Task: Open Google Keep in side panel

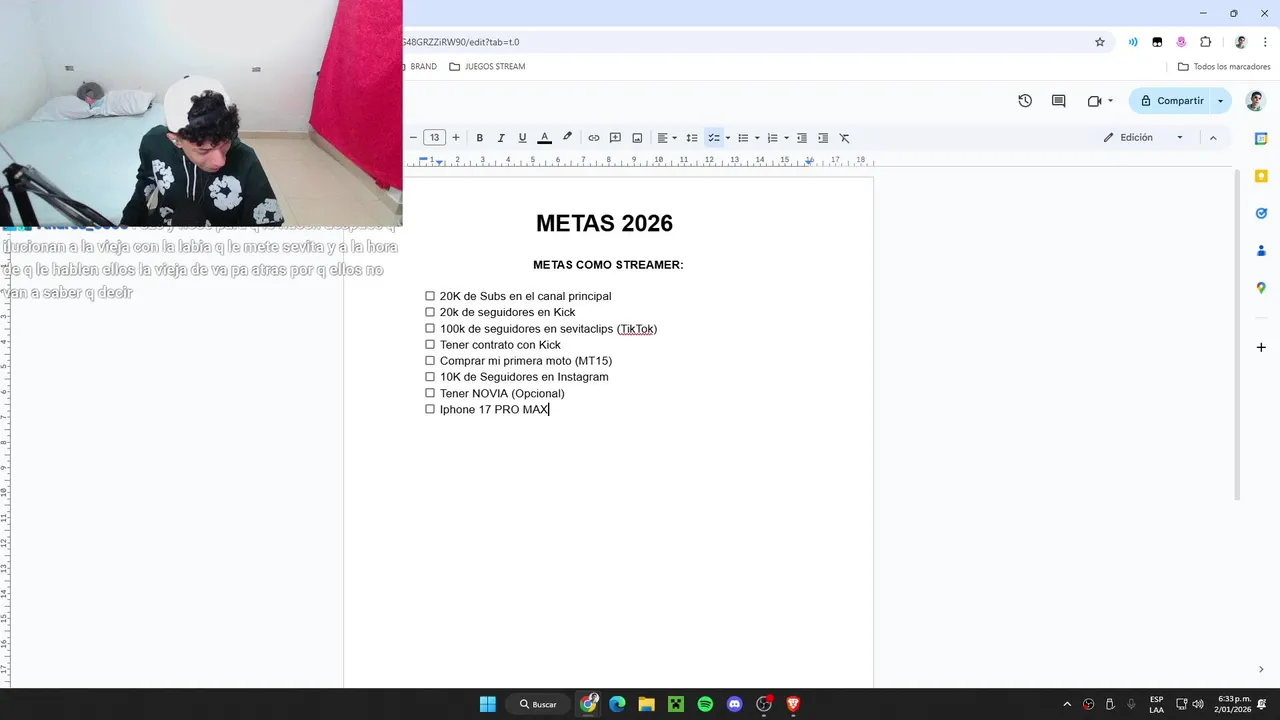Action: click(x=1261, y=176)
